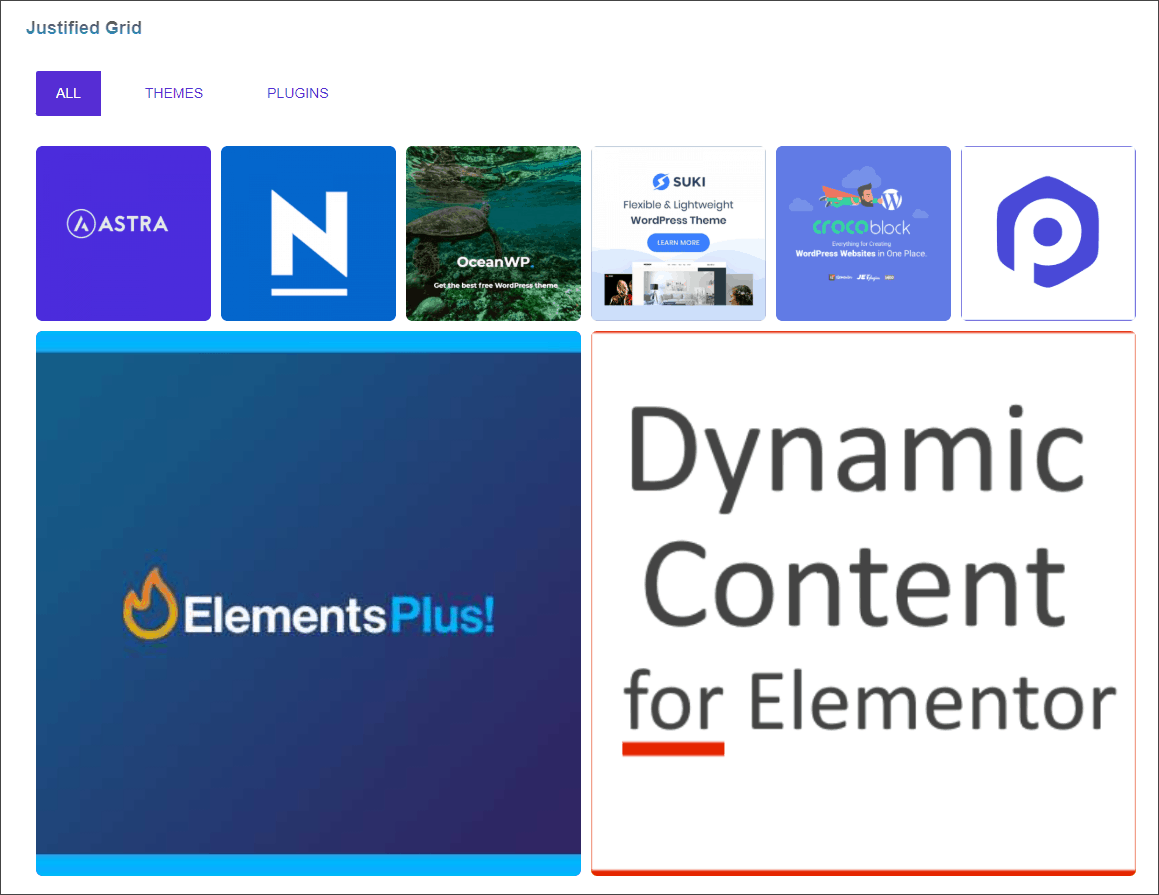Click the Astra circular A logo icon
The image size is (1159, 895).
click(81, 224)
